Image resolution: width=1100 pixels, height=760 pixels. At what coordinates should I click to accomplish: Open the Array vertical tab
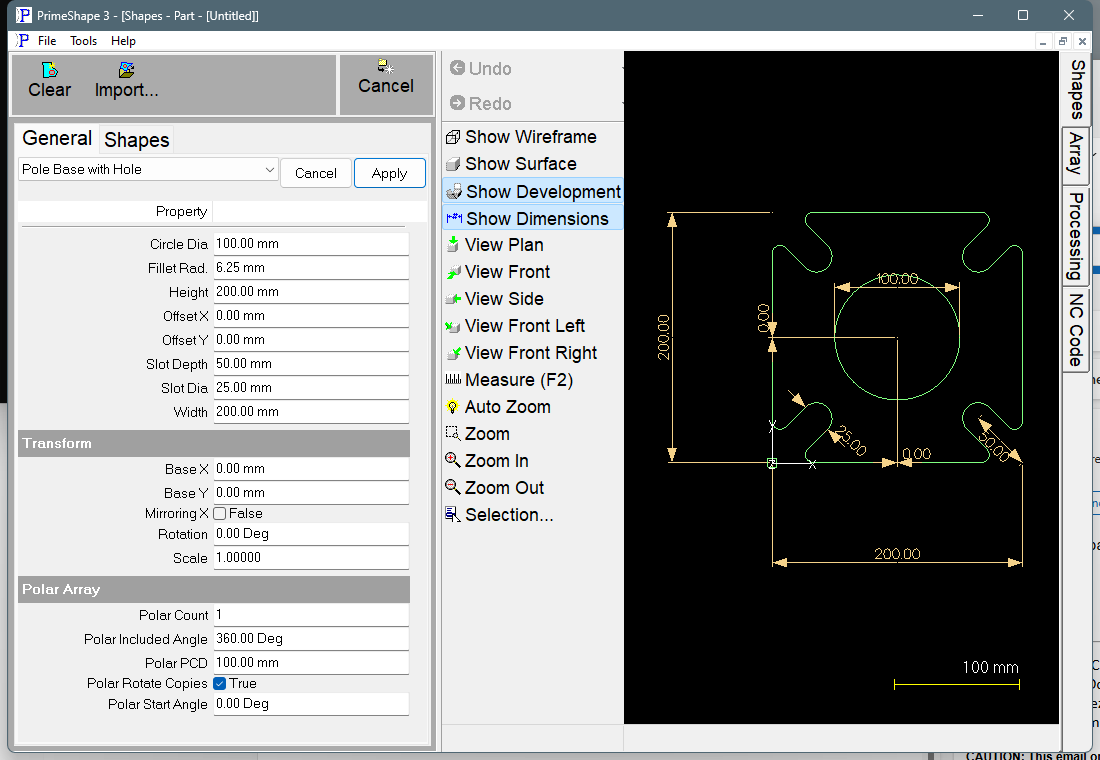1075,154
